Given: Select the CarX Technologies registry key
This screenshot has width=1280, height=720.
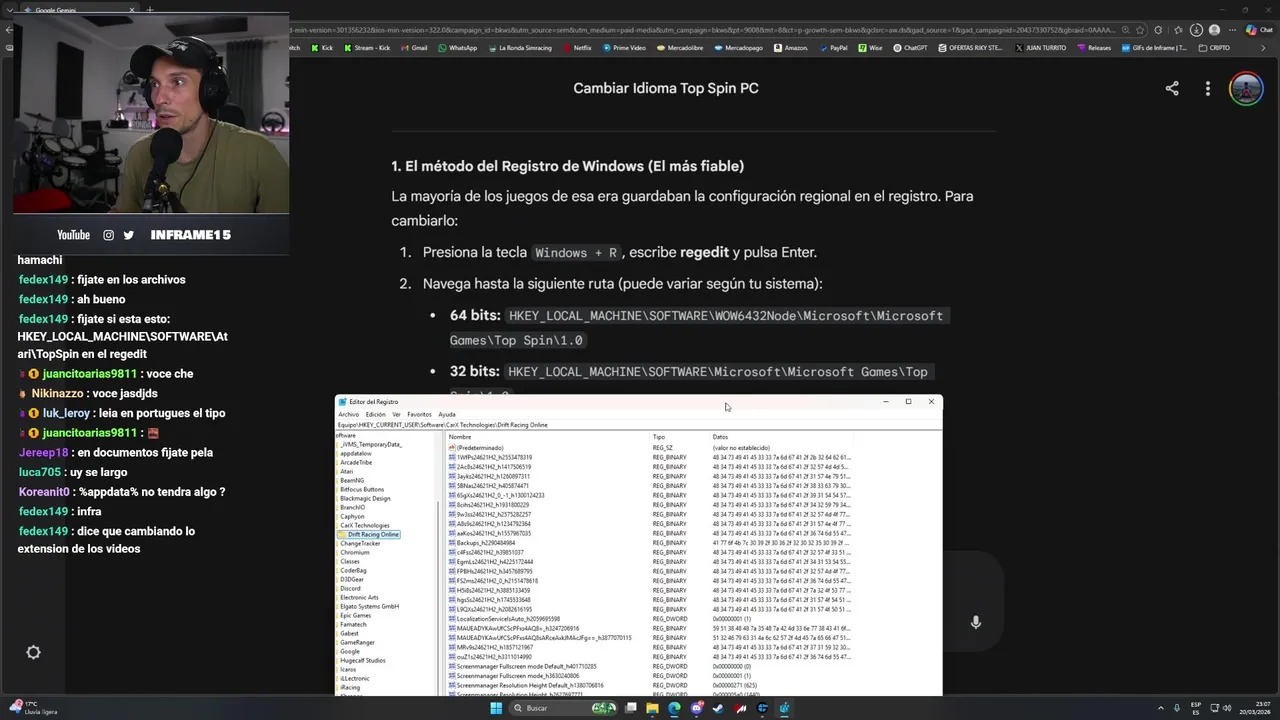Looking at the screenshot, I should tap(364, 525).
